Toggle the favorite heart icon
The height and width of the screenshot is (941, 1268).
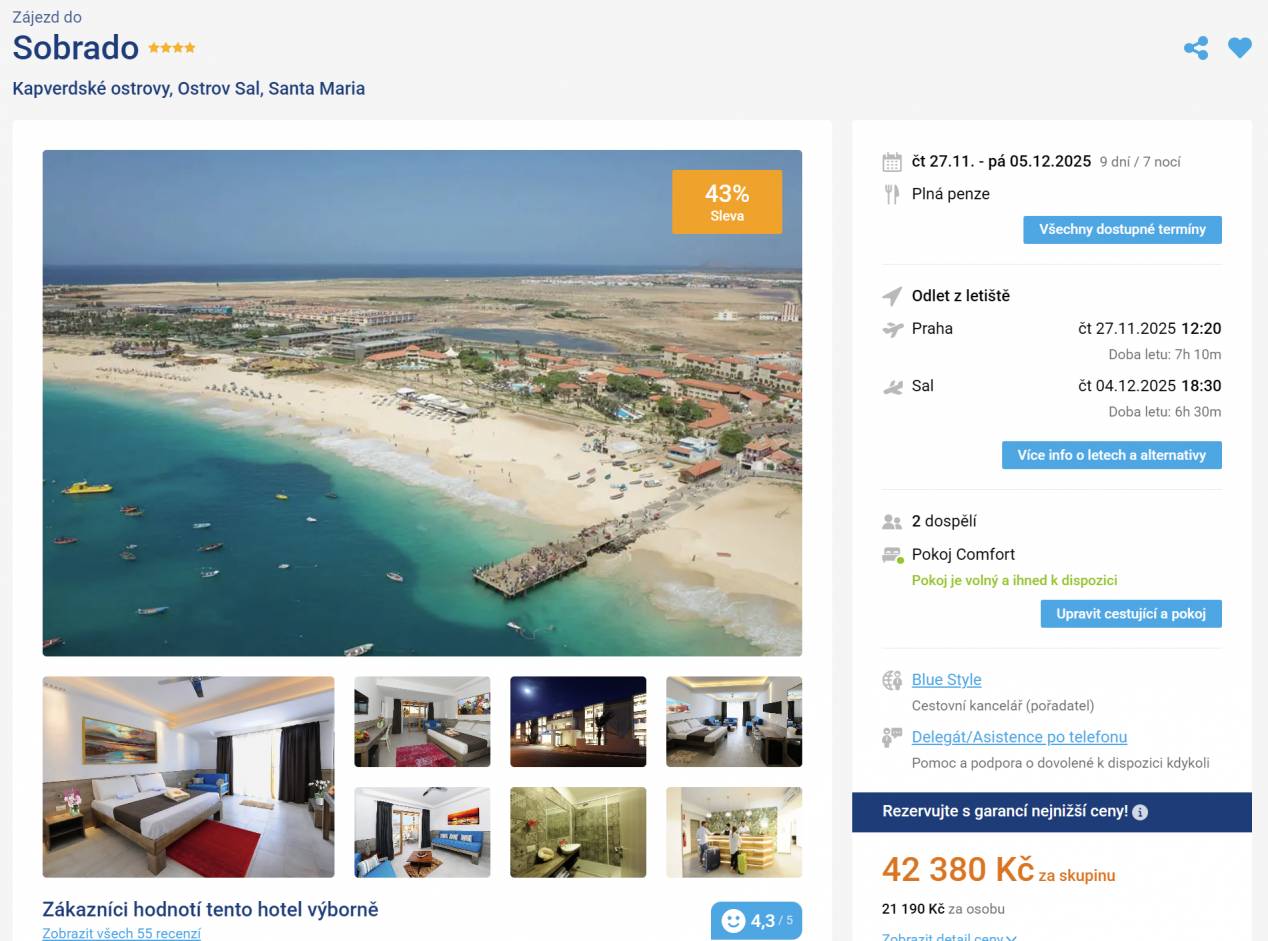1239,48
